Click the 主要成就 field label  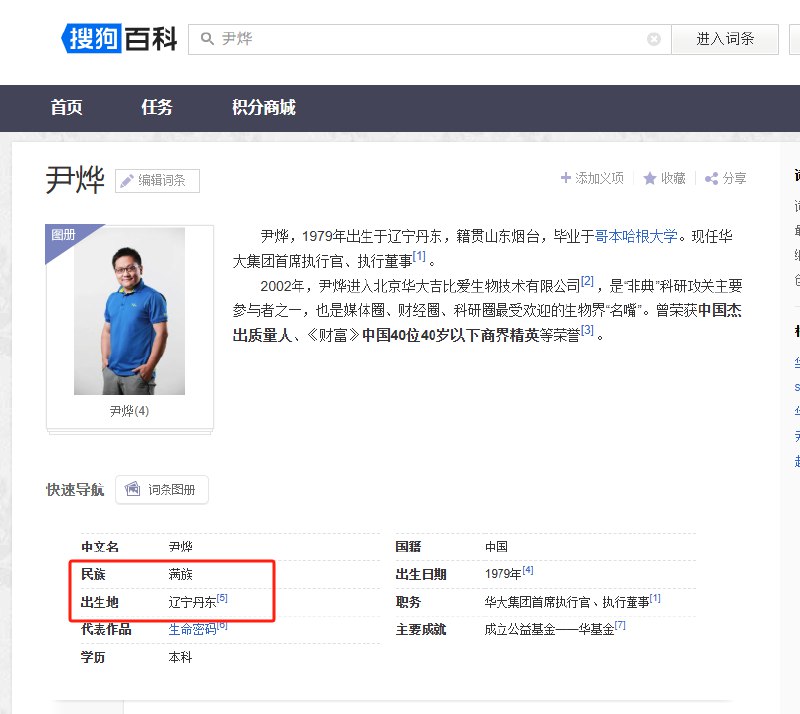click(421, 629)
